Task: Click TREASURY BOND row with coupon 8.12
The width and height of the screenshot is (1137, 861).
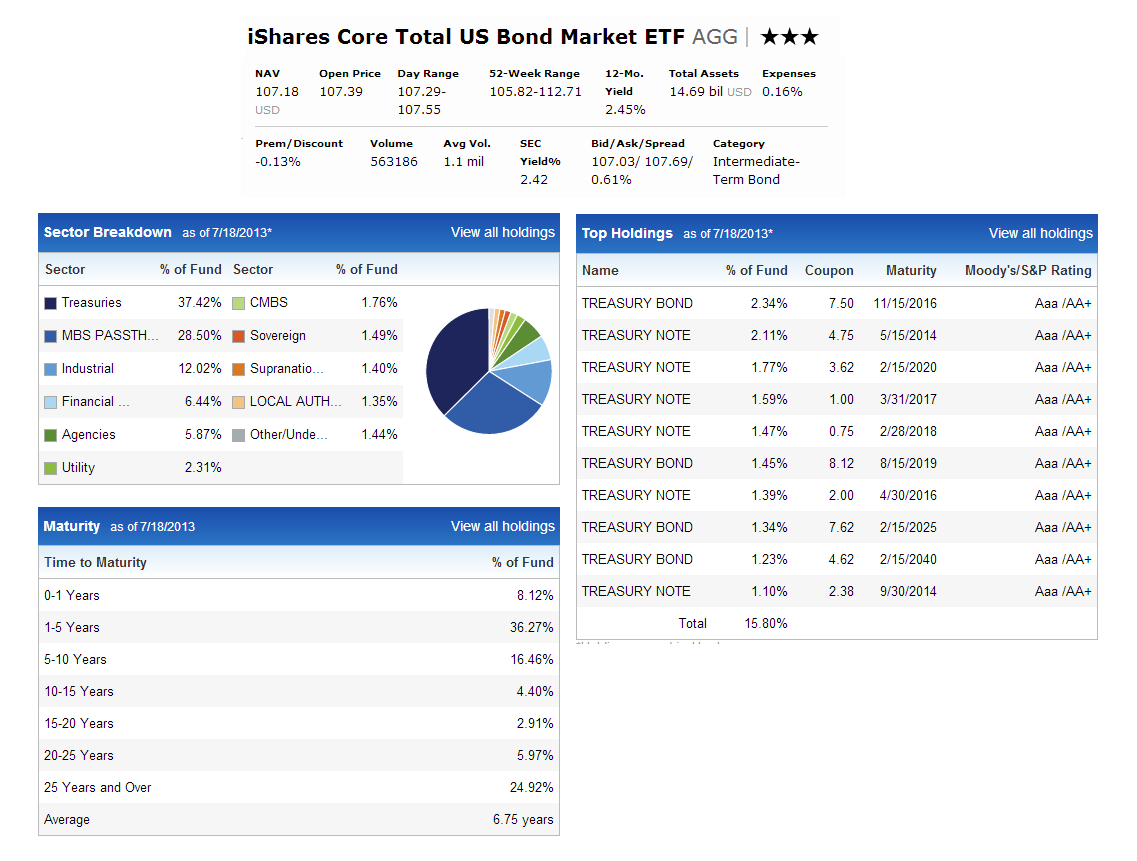Action: (x=836, y=463)
